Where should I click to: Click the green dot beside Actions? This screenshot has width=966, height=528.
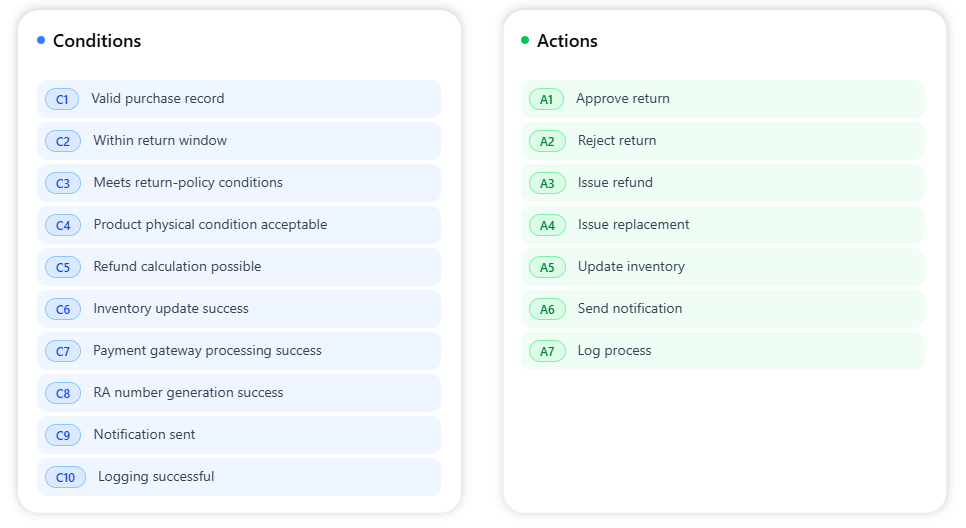click(x=525, y=40)
